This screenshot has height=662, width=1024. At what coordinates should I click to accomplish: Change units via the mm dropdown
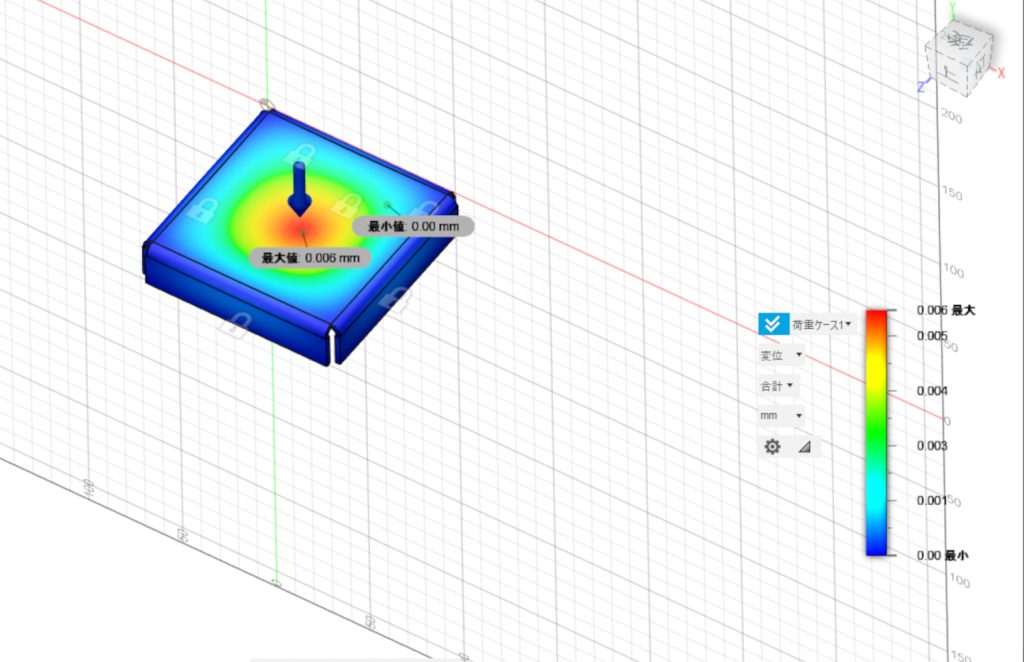[781, 415]
